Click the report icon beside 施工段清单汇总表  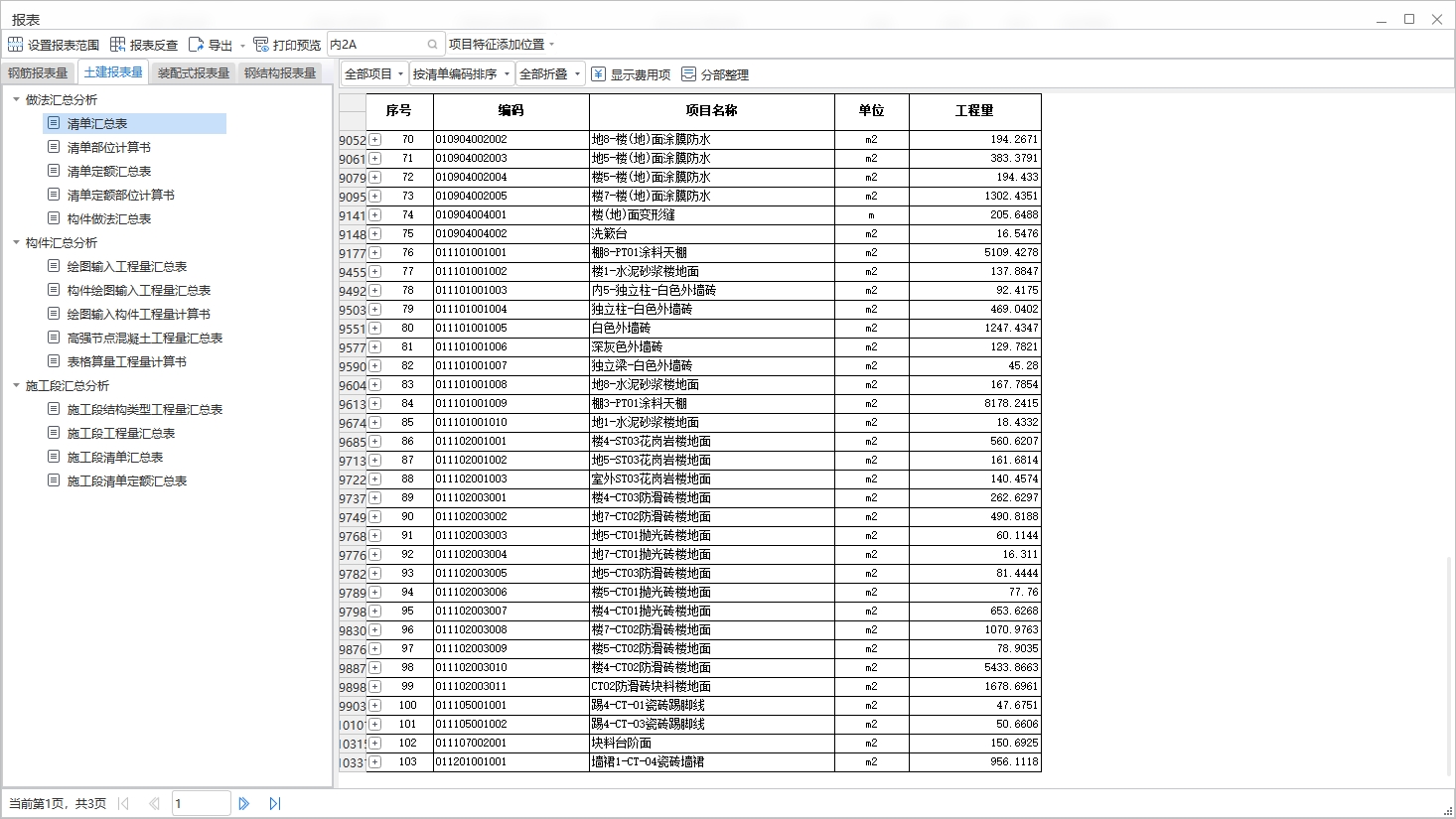tap(54, 457)
